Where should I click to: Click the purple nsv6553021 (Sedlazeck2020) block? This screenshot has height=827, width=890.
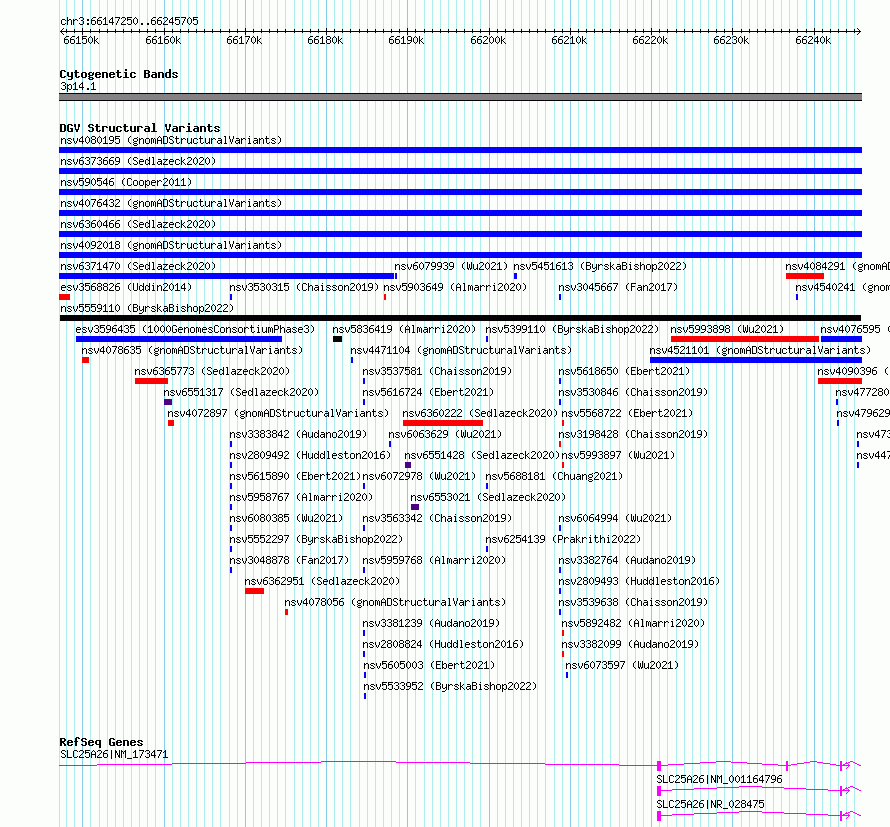(415, 507)
